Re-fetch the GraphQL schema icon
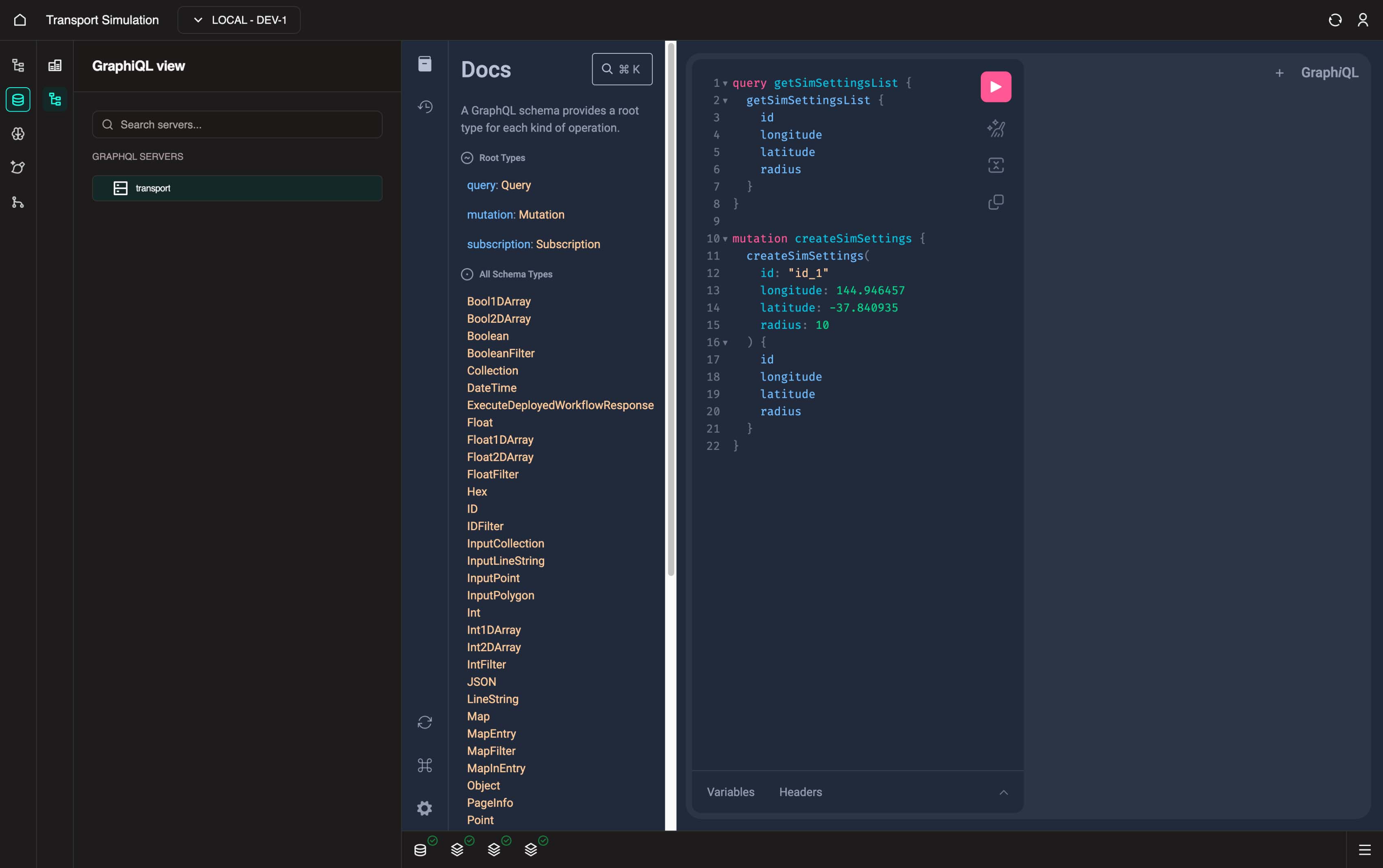This screenshot has width=1383, height=868. pos(425,722)
